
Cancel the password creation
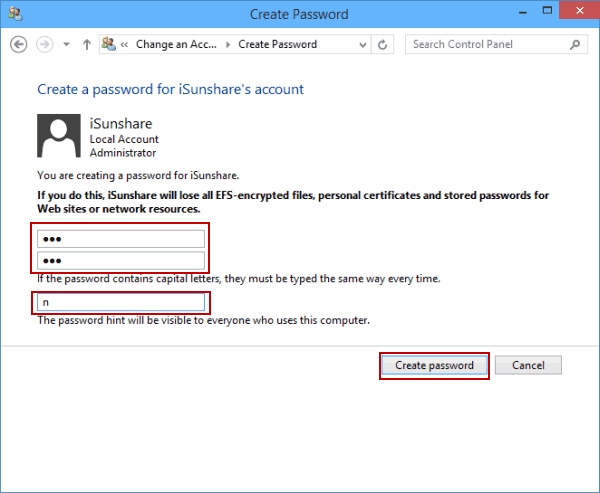tap(528, 366)
